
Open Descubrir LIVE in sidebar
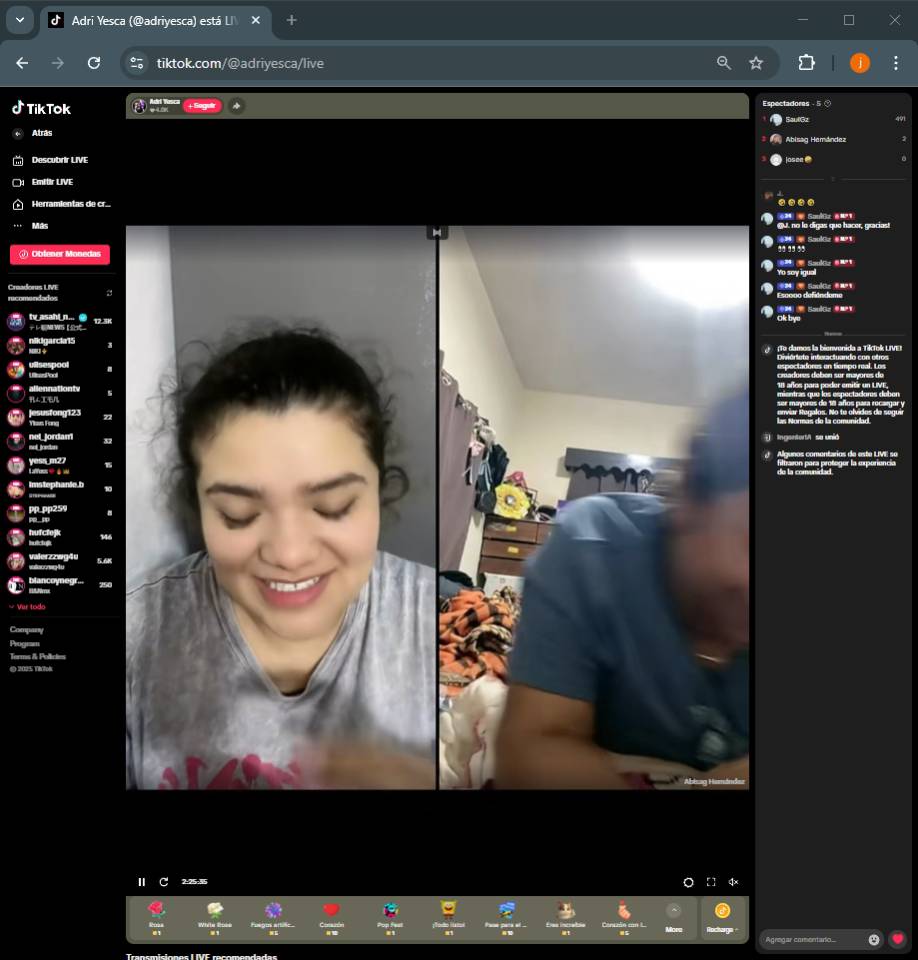pyautogui.click(x=59, y=160)
